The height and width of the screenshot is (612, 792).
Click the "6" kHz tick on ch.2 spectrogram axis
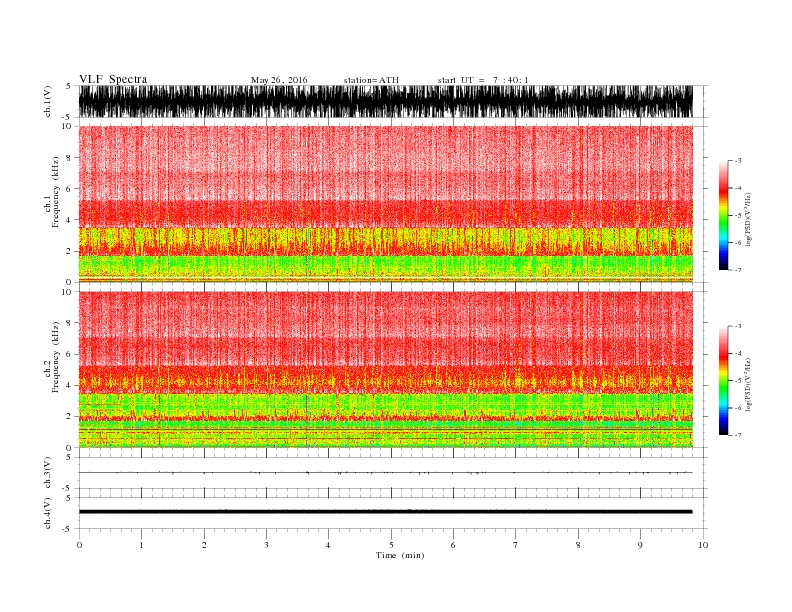(x=69, y=354)
